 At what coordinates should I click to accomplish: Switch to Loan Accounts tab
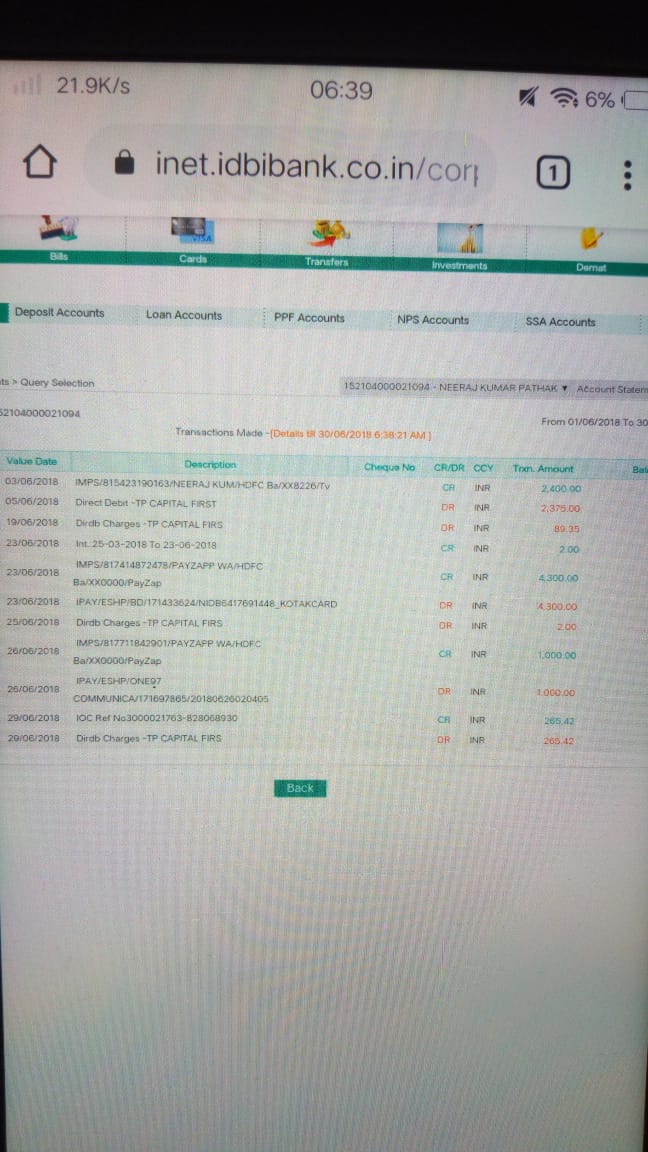coord(184,315)
